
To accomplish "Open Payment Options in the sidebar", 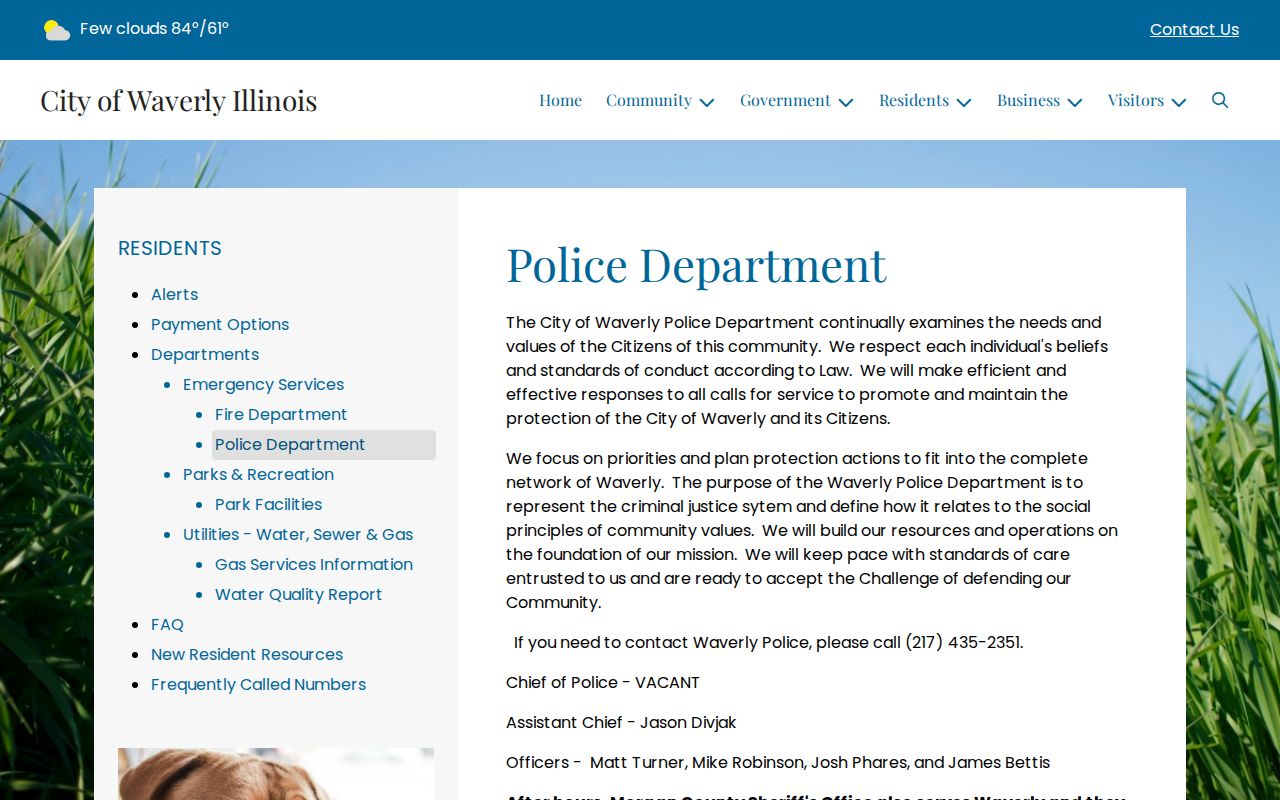I will tap(220, 324).
